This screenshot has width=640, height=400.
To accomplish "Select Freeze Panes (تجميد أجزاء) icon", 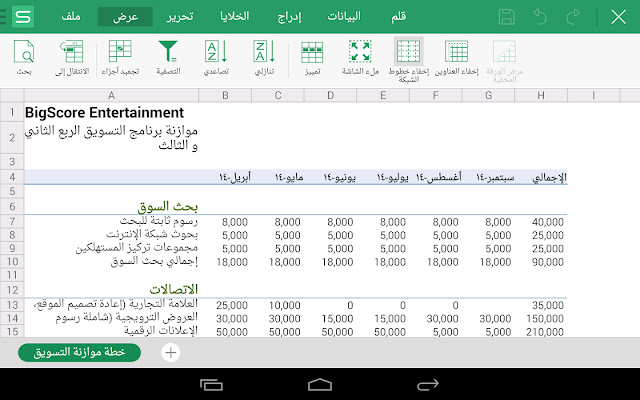I will coord(120,57).
